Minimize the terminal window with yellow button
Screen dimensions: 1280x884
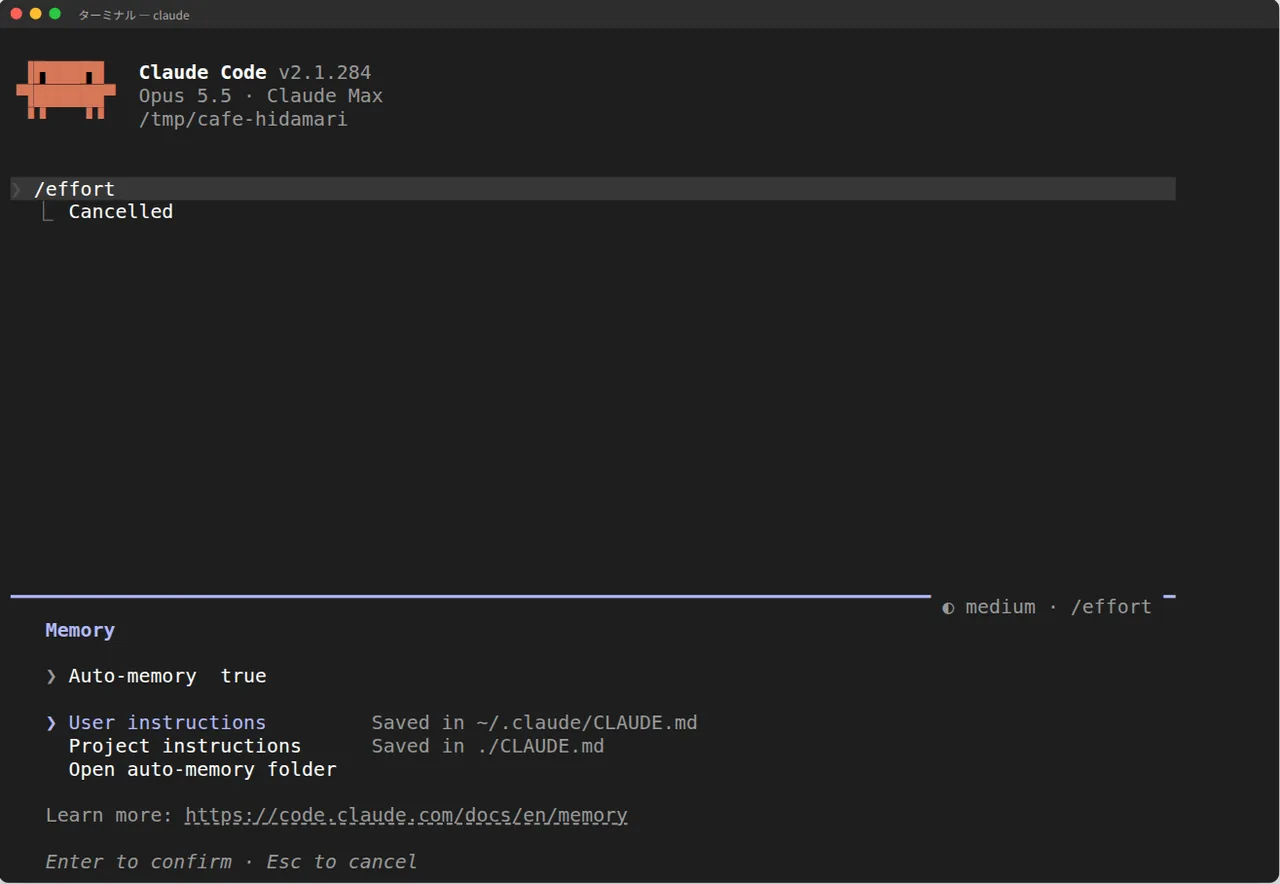coord(36,14)
